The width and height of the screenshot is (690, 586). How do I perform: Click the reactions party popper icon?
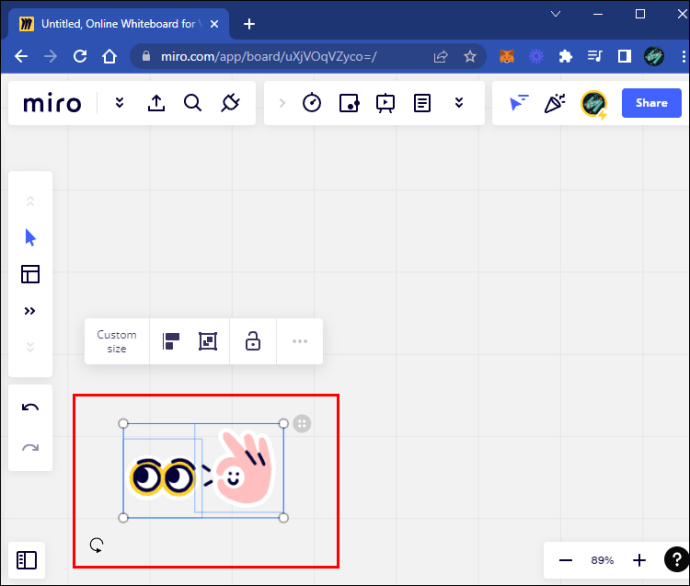(x=555, y=103)
